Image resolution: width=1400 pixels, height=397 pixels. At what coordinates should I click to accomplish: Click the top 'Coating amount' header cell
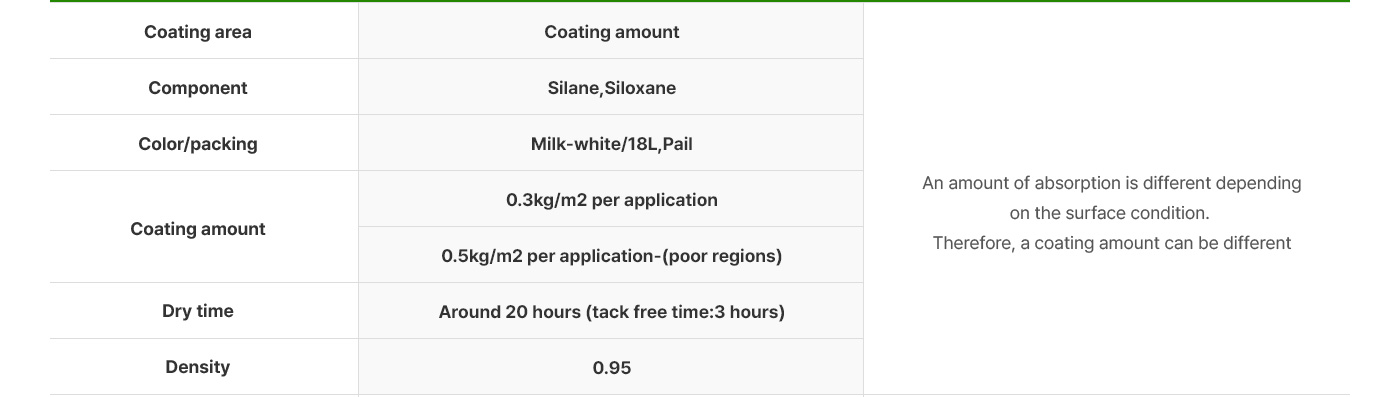click(x=611, y=31)
